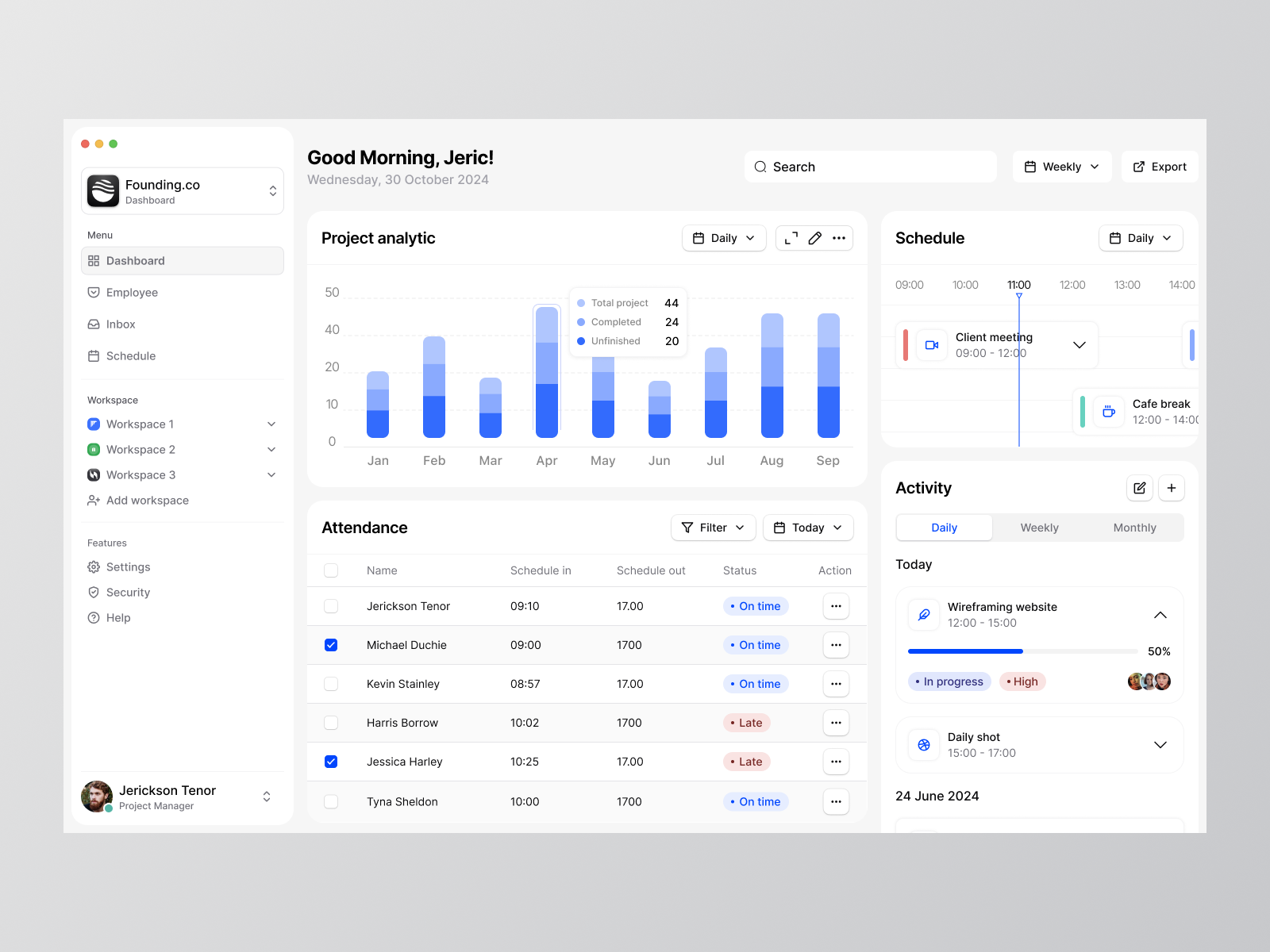Select the Weekly tab in Activity panel

pos(1038,527)
